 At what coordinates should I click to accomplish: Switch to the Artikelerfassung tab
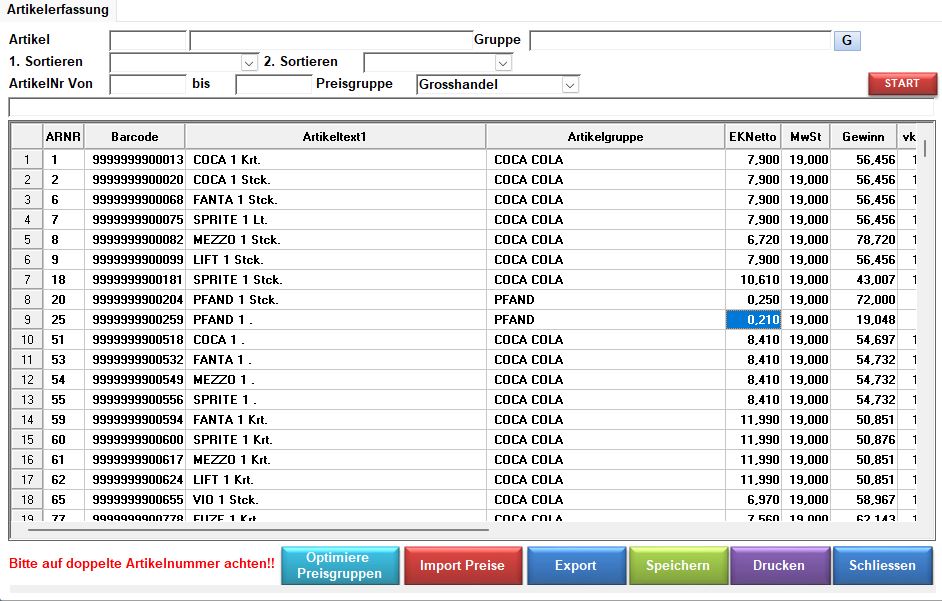pos(58,9)
